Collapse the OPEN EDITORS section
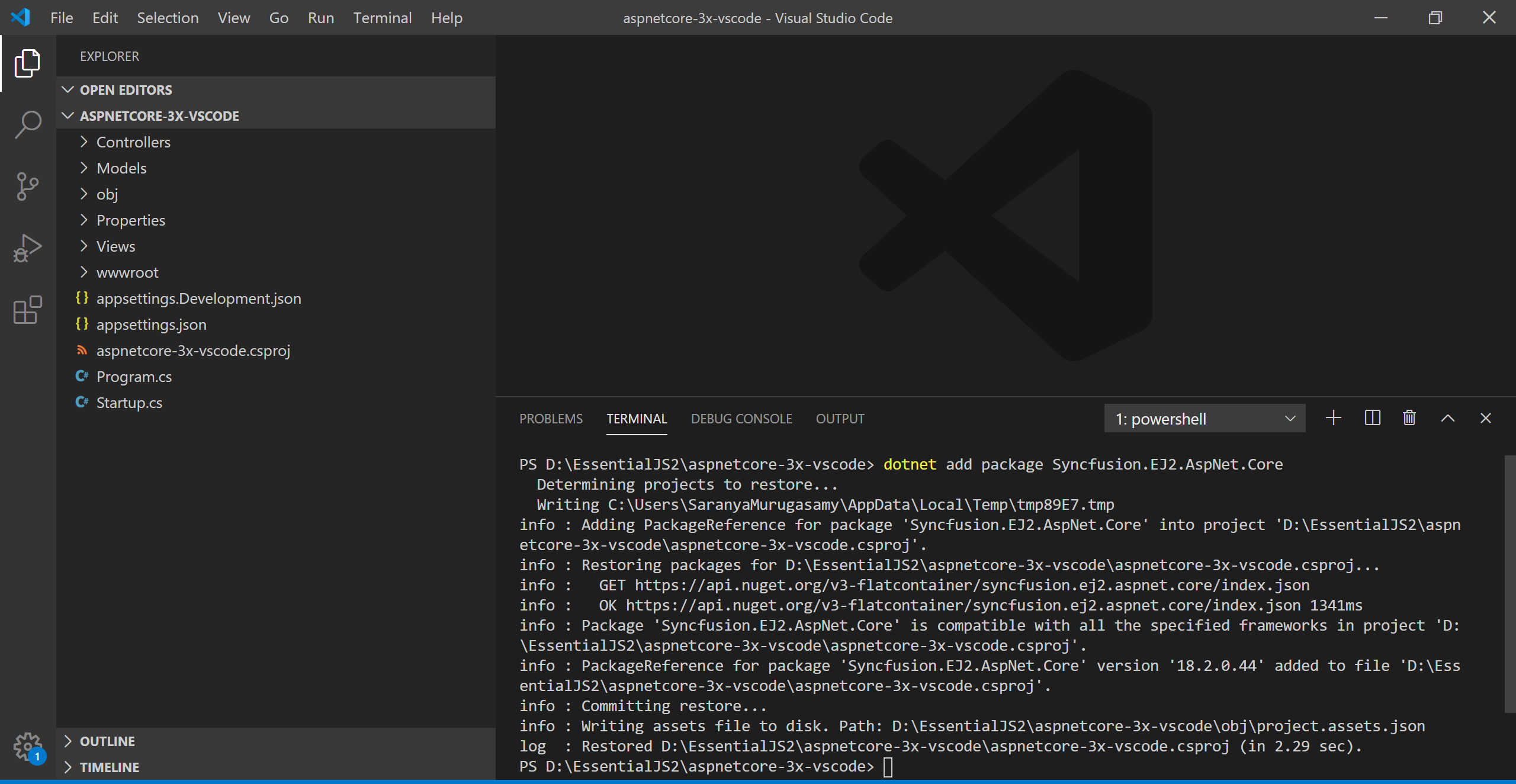1516x784 pixels. pyautogui.click(x=126, y=89)
